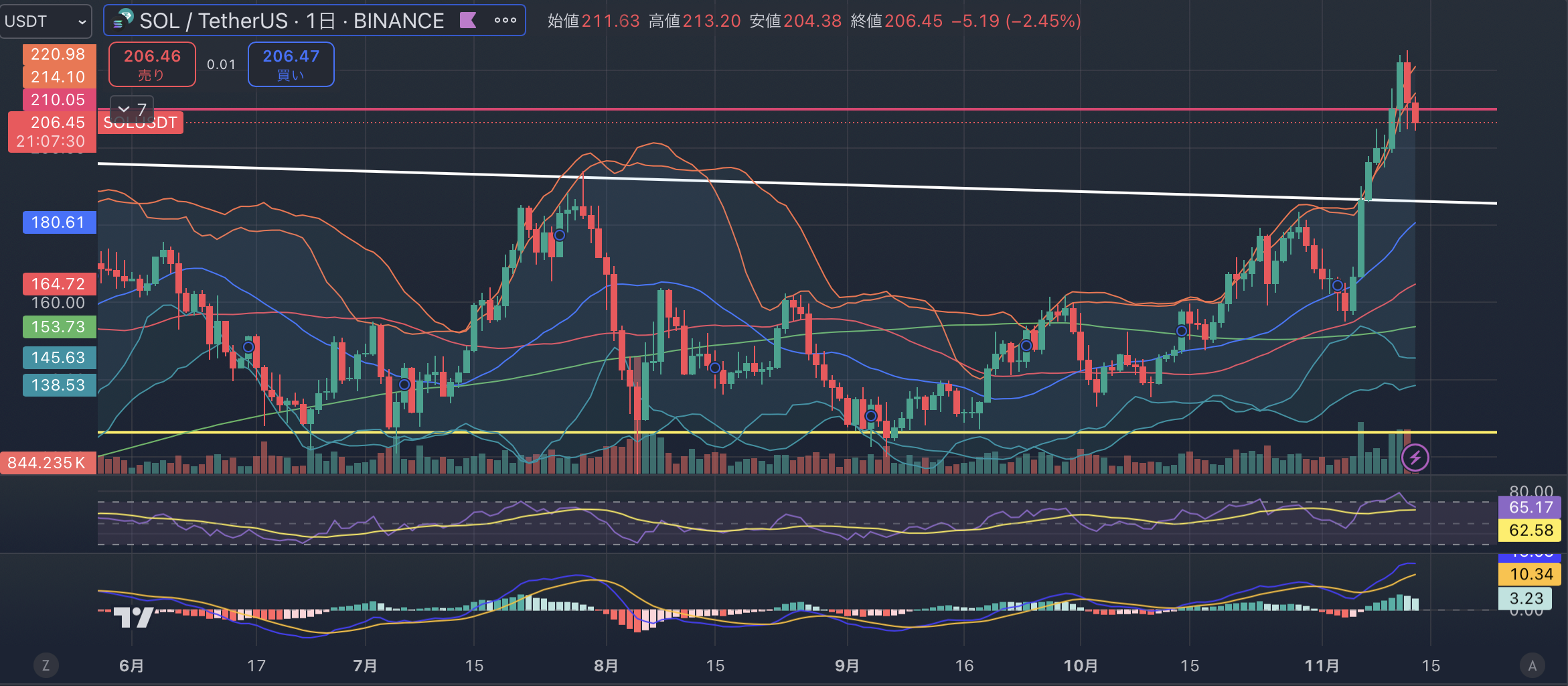
Task: Click the 214.10 orange price label
Action: click(x=59, y=77)
